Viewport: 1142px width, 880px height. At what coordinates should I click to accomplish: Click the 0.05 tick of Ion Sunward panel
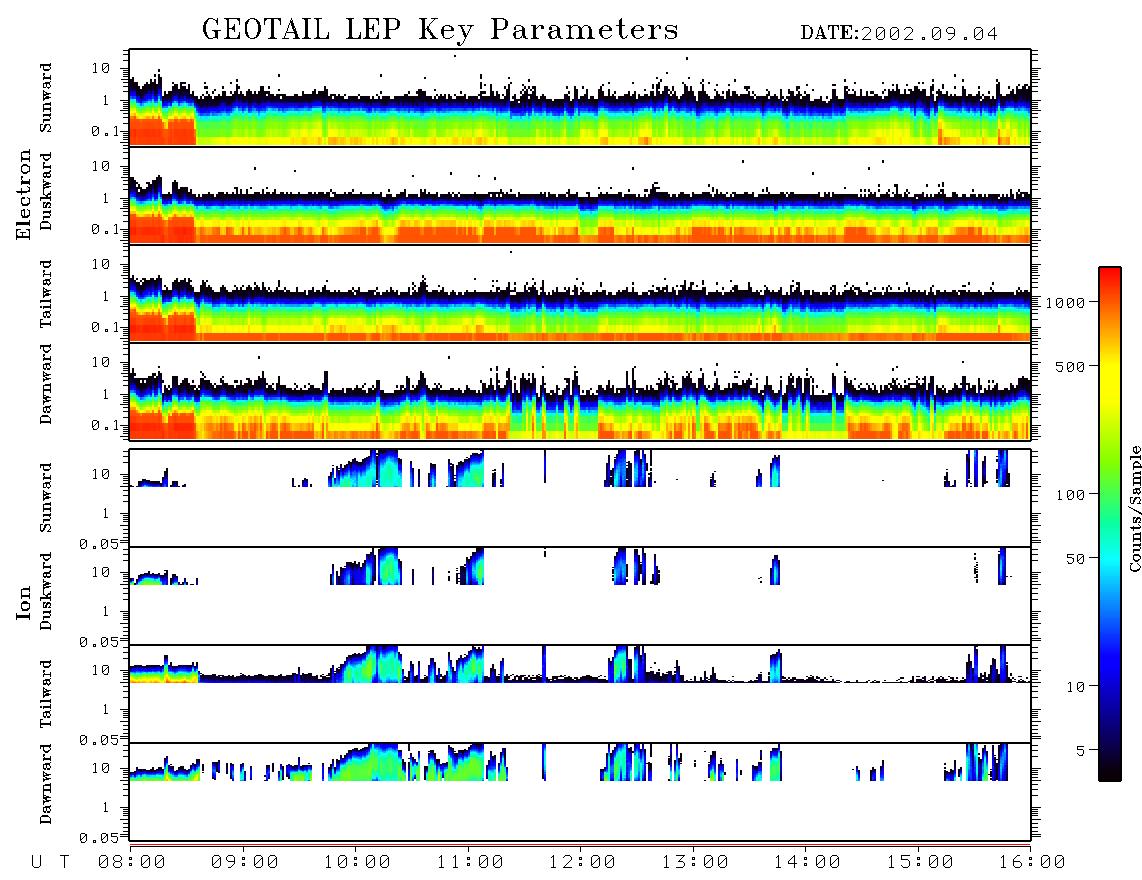coord(99,544)
